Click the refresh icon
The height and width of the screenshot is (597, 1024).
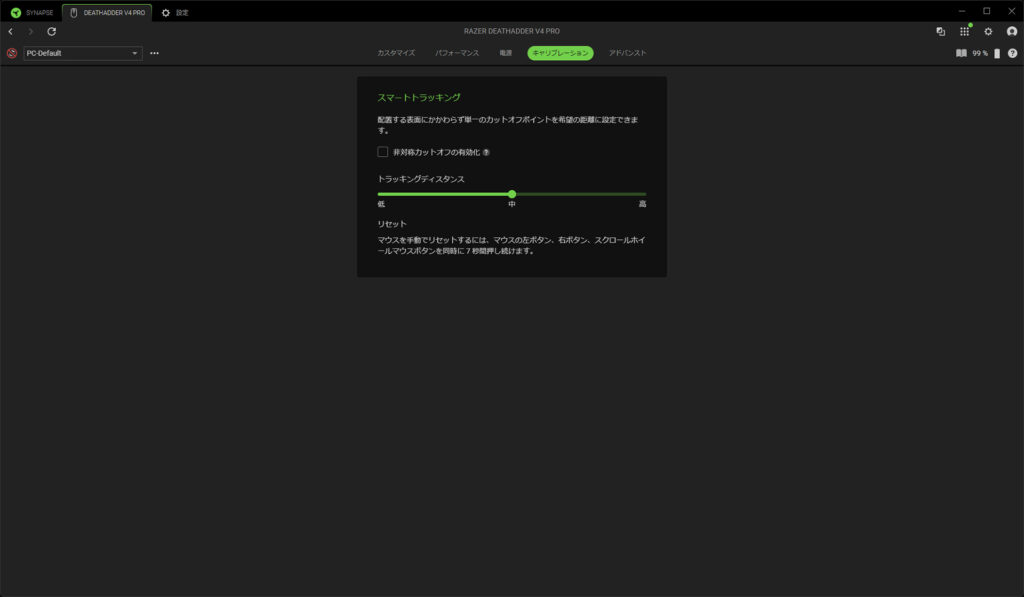(52, 32)
